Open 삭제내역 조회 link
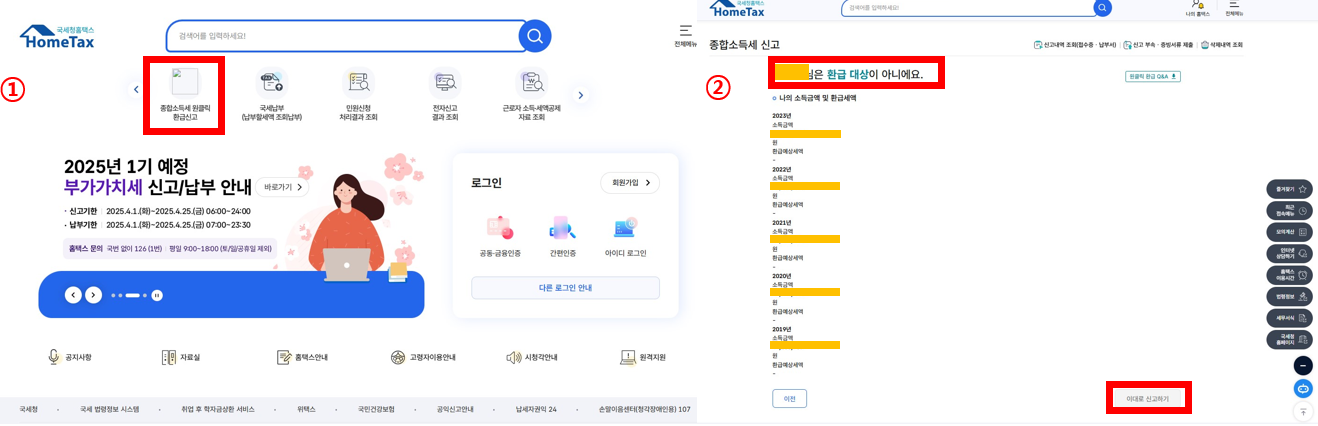 pyautogui.click(x=1222, y=45)
